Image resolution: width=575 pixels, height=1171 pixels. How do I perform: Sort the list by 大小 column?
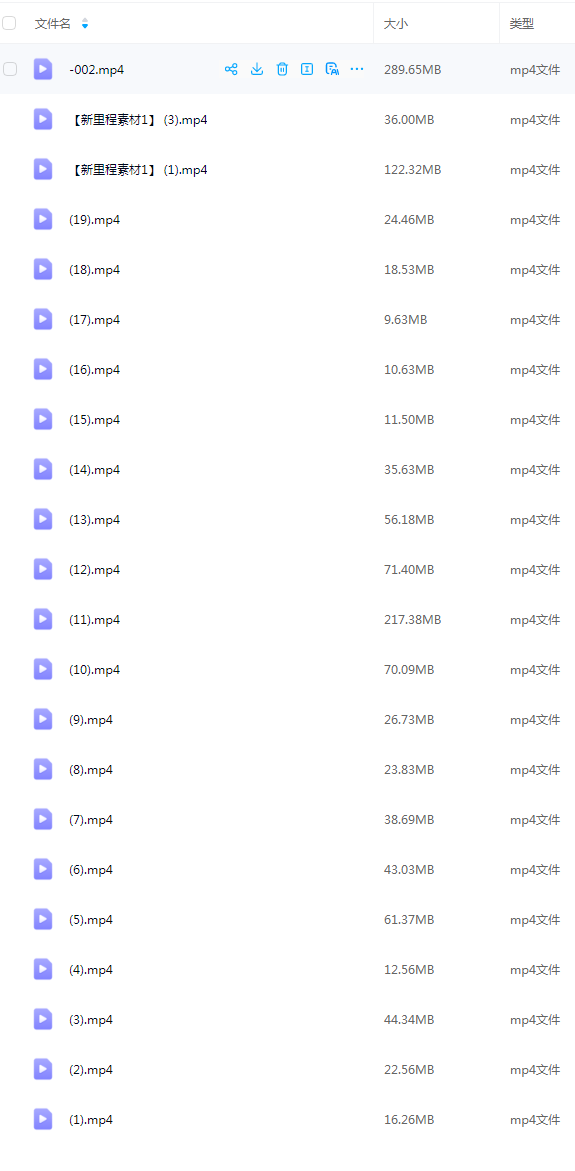[396, 24]
